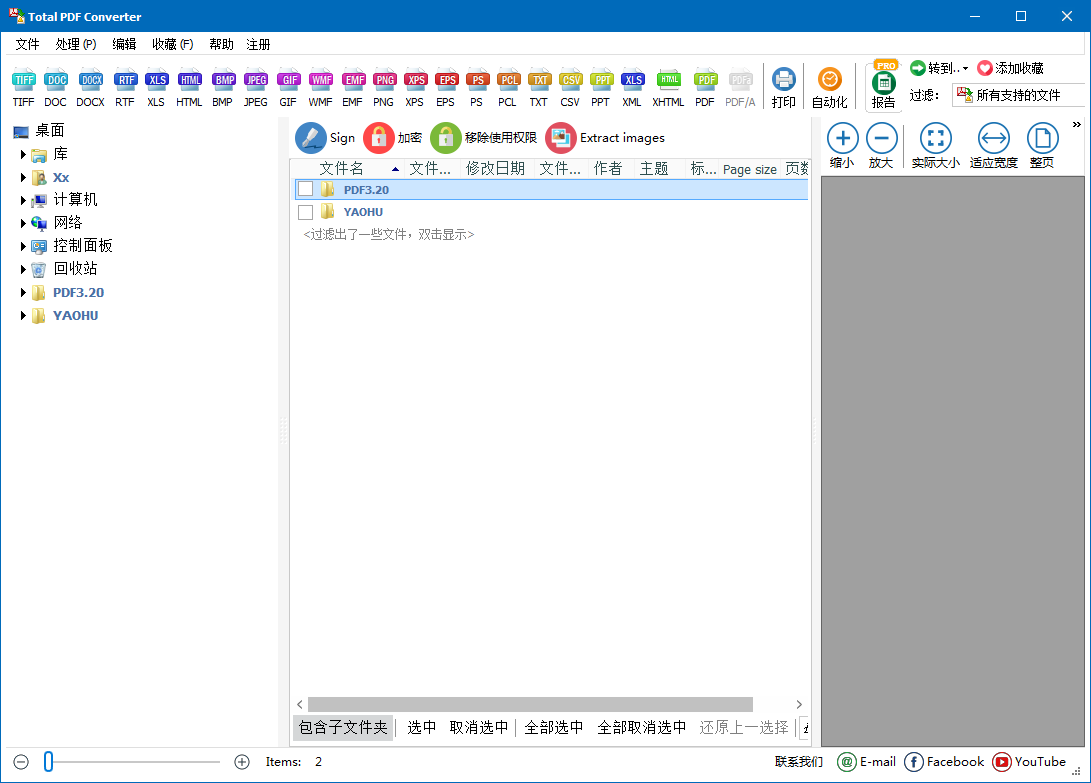The width and height of the screenshot is (1091, 783).
Task: Tick the YAOHU folder checkbox
Action: 306,212
